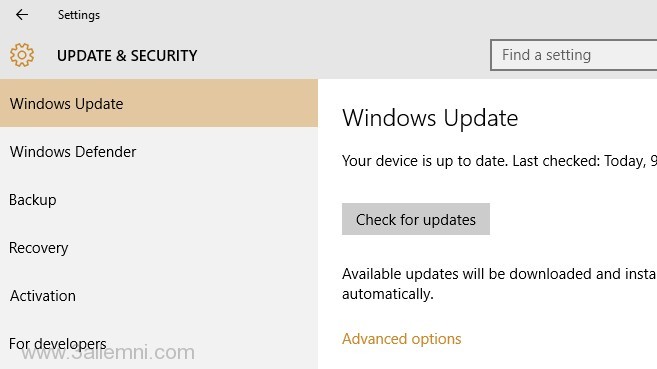
Task: Open the Windows Update section
Action: coord(159,103)
